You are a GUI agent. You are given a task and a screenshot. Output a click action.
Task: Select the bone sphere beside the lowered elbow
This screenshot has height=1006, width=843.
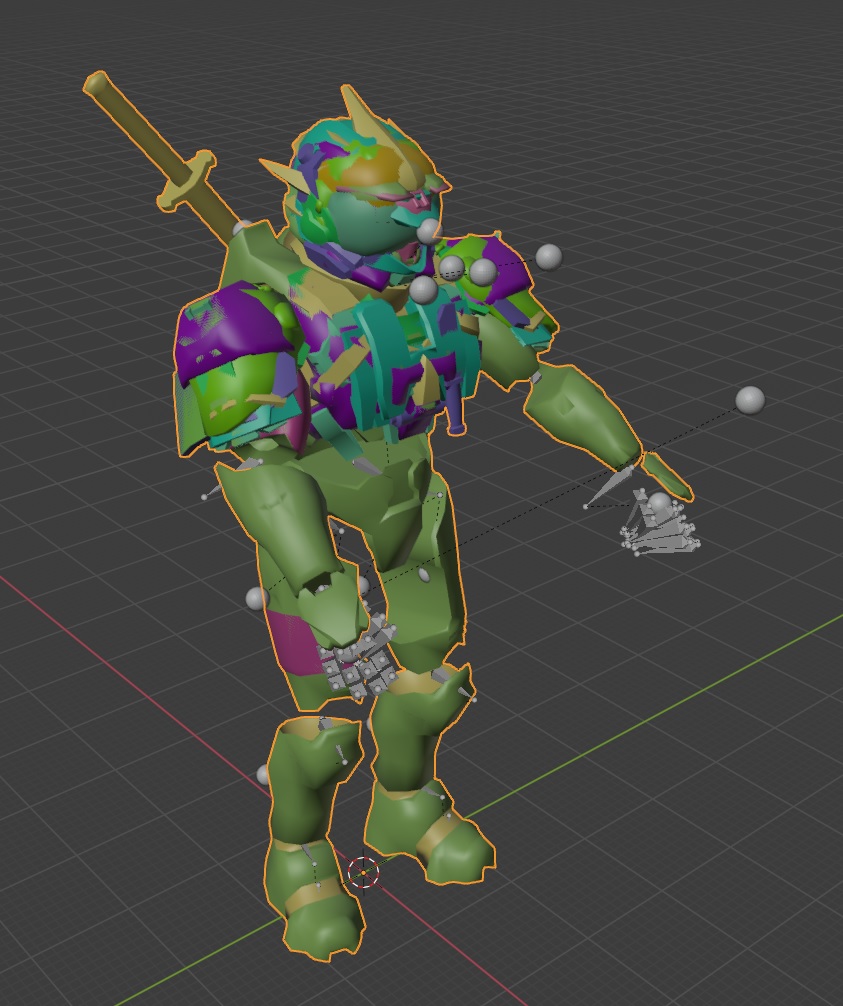point(257,599)
